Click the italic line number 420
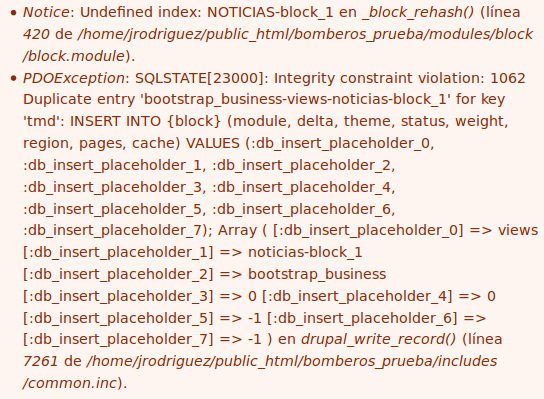Screen dimensions: 544x399 [36, 34]
